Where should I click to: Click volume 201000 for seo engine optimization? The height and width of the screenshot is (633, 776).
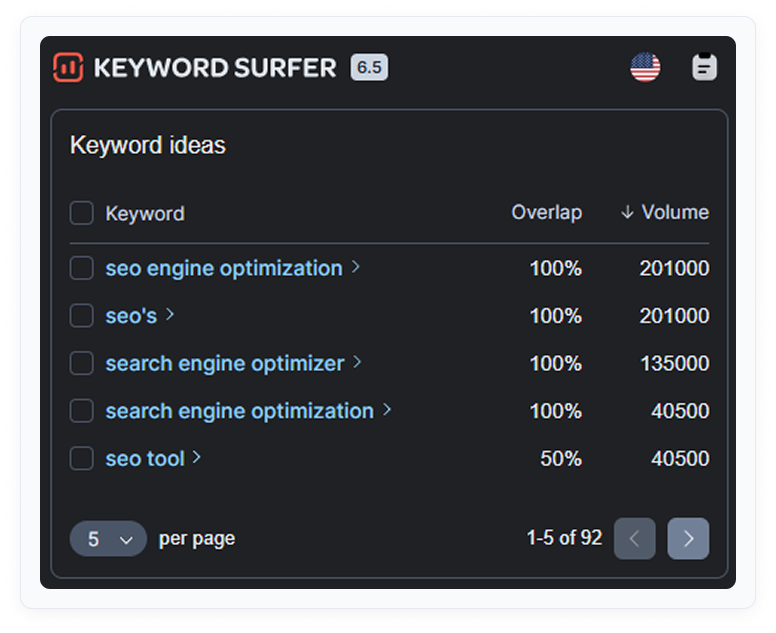(674, 269)
